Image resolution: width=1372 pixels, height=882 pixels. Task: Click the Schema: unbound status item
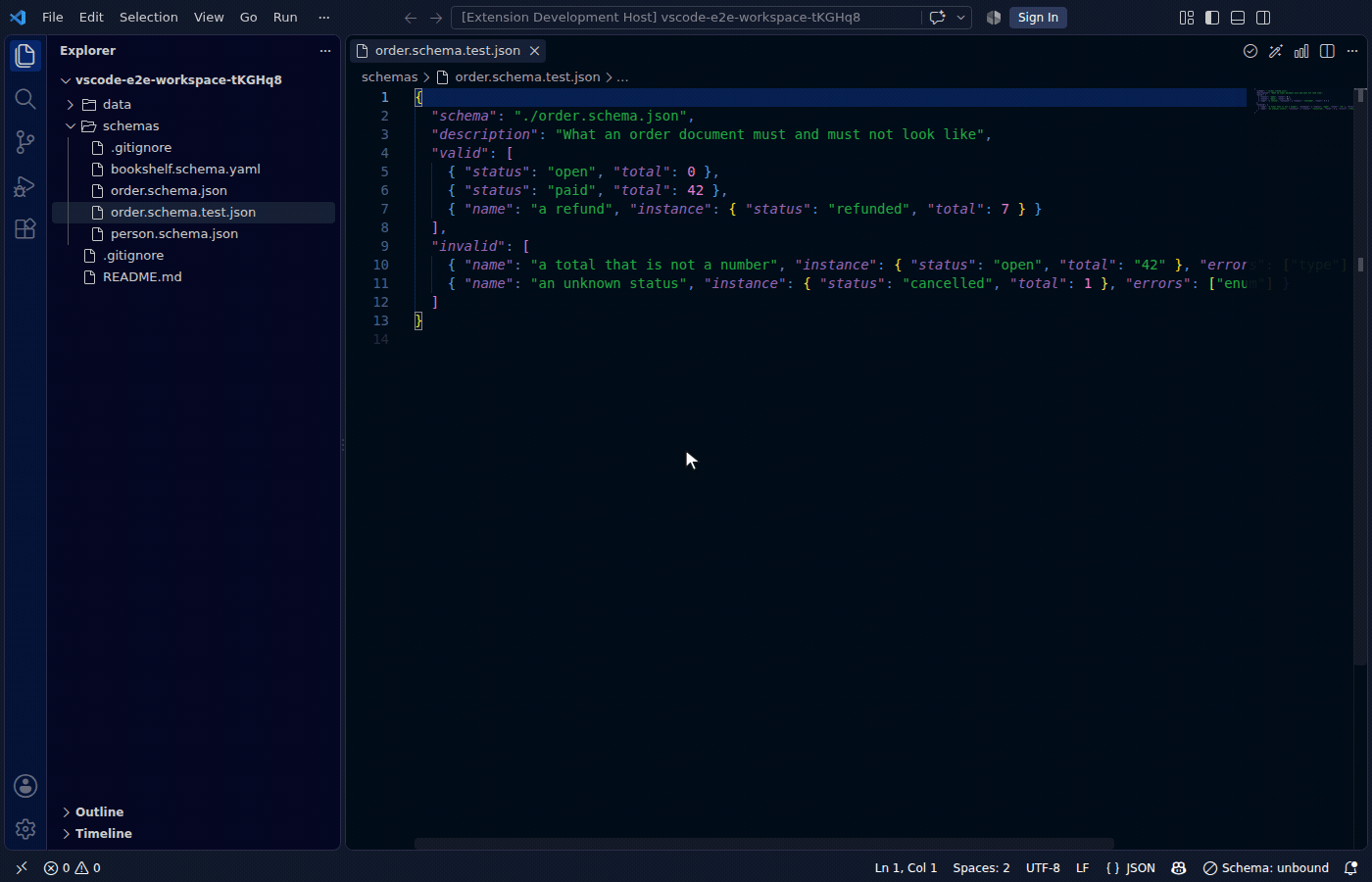tap(1266, 868)
